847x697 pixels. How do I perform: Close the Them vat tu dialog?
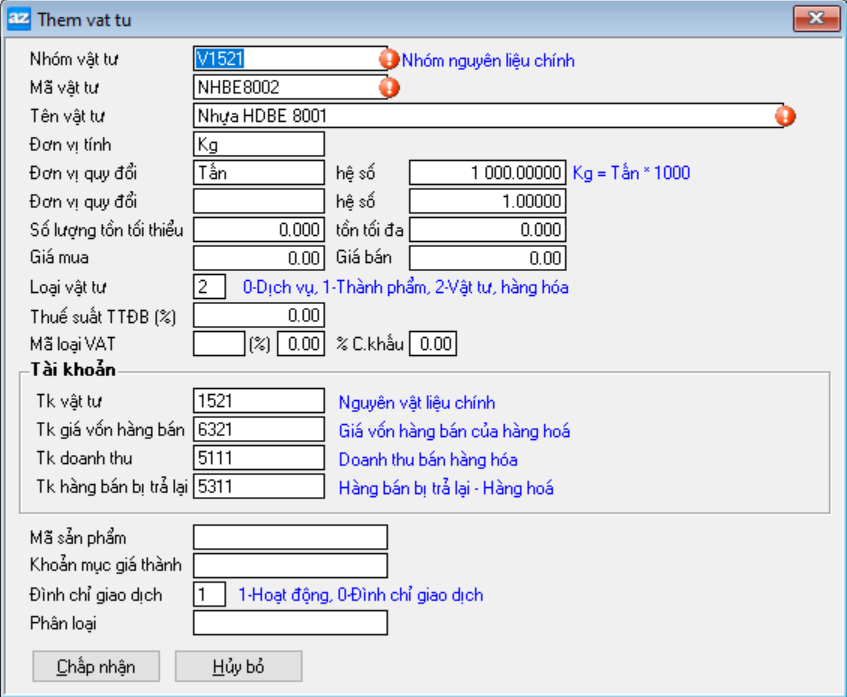click(x=816, y=19)
